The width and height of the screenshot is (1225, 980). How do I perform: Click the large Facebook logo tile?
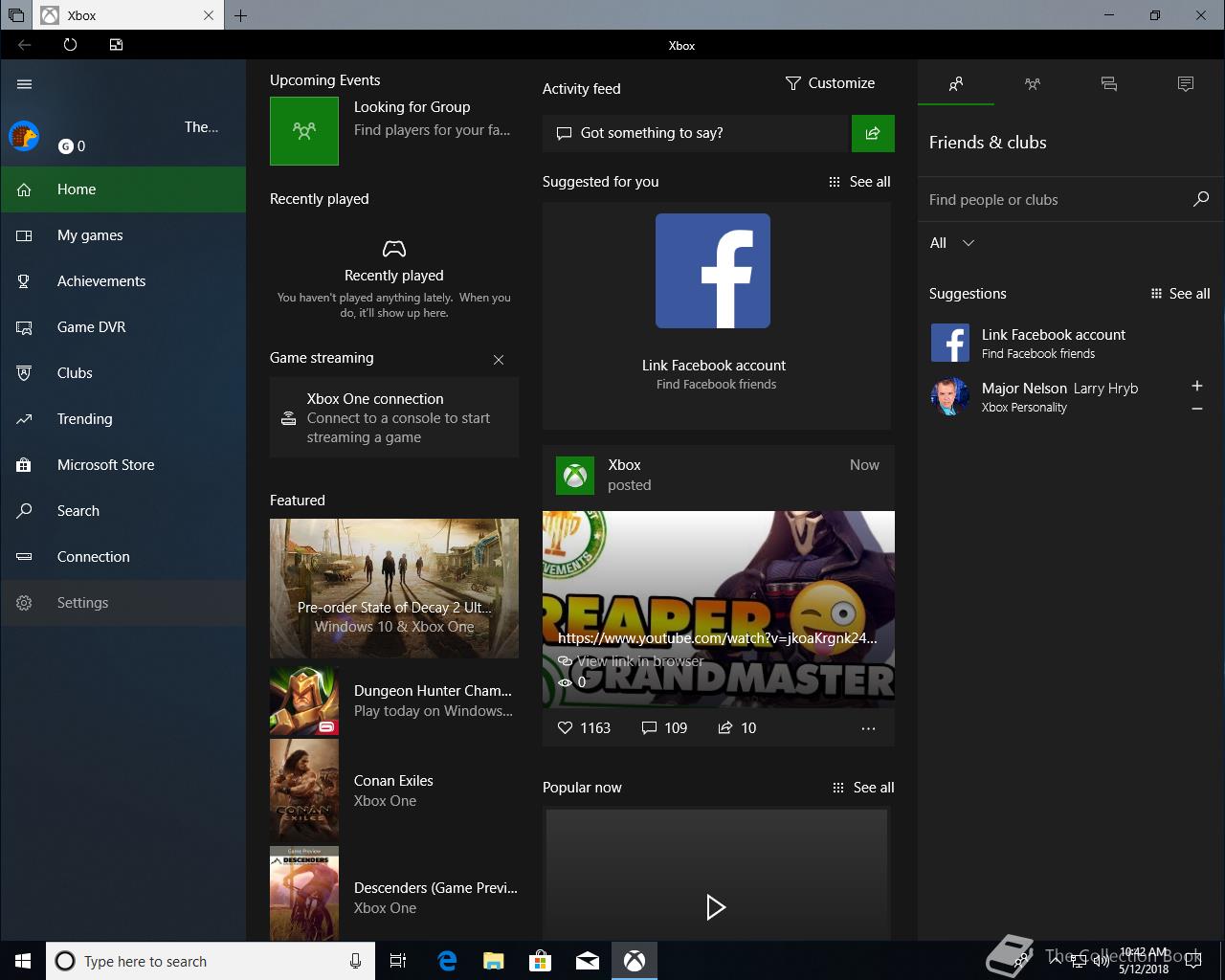(713, 271)
